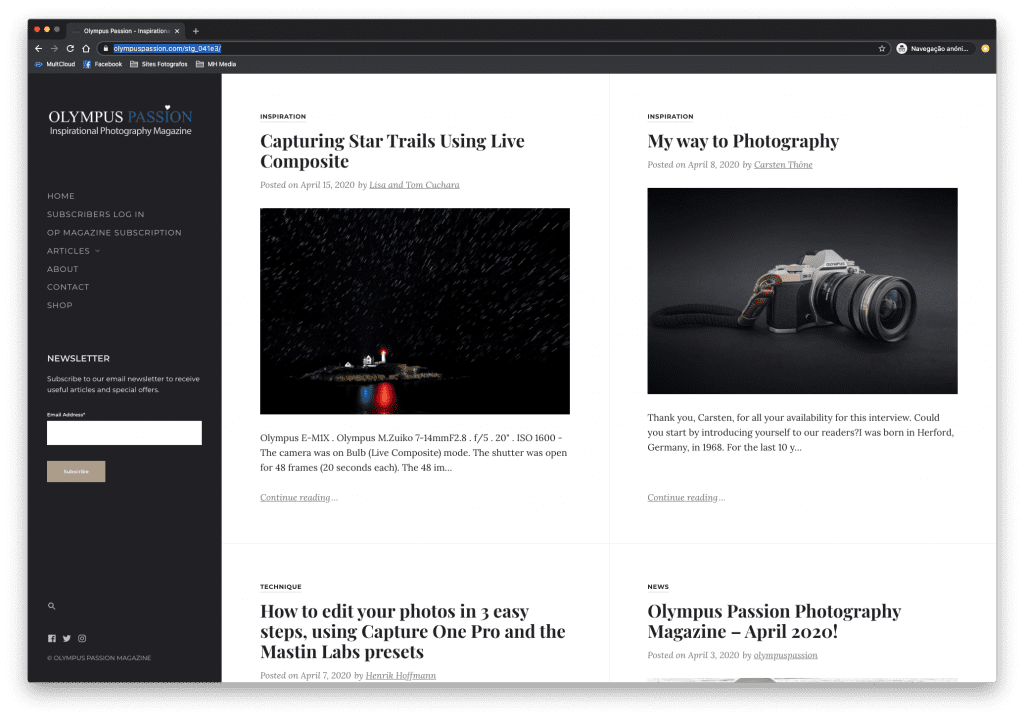Open the About menu item
1024x719 pixels.
pos(63,269)
